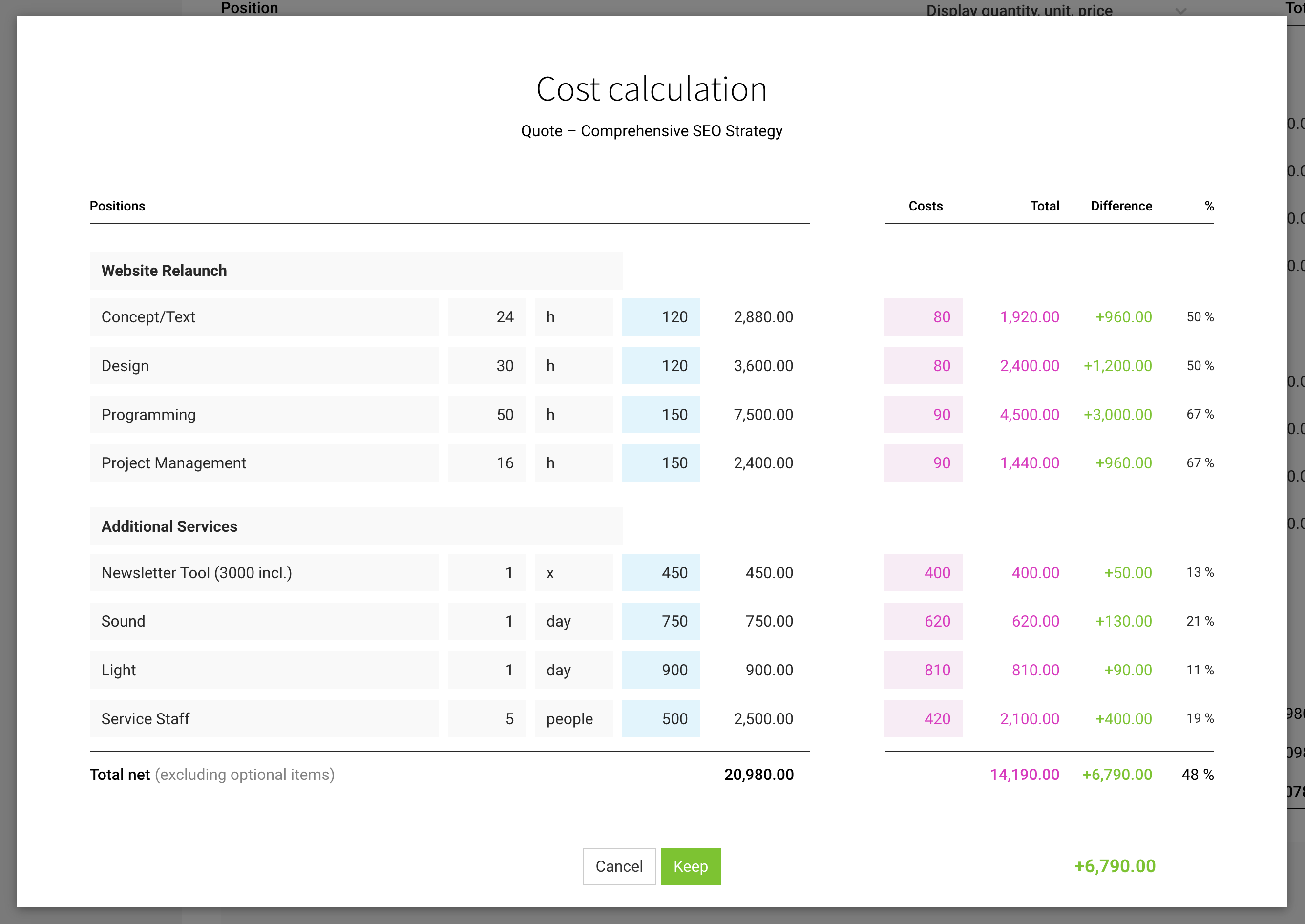Click the subtitle Quote – Comprehensive SEO Strategy
Image resolution: width=1305 pixels, height=924 pixels.
(x=652, y=131)
